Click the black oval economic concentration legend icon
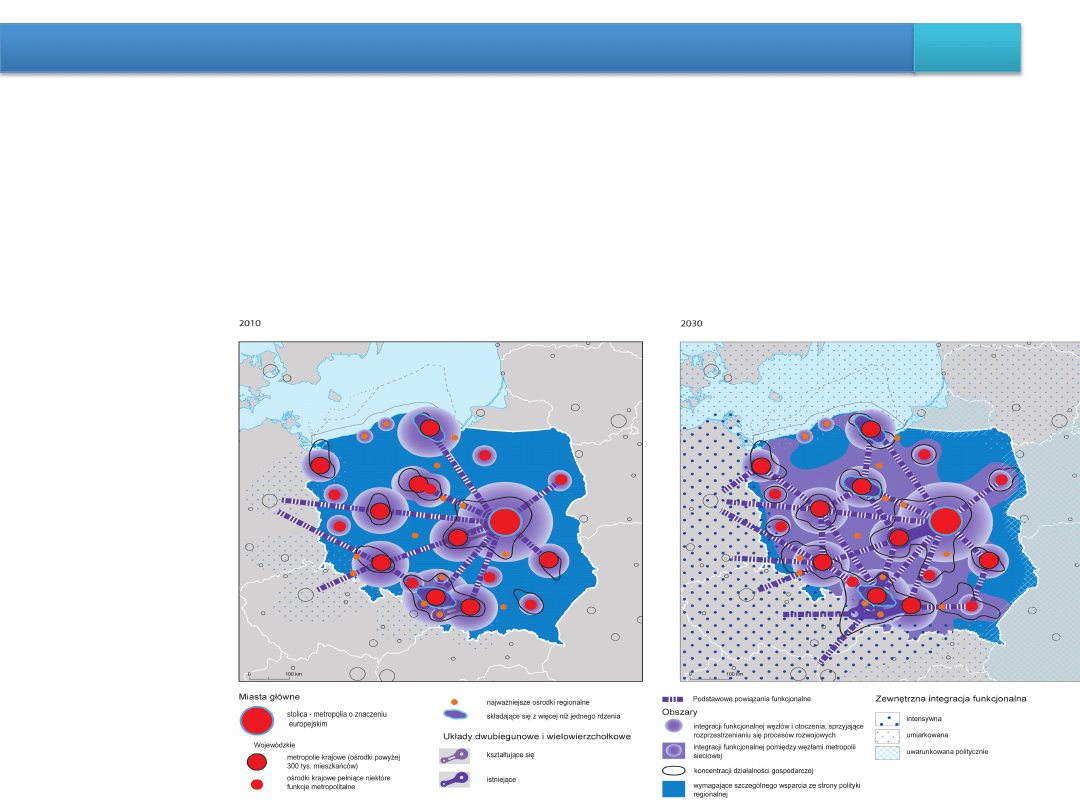Viewport: 1080px width, 810px height. (x=673, y=771)
